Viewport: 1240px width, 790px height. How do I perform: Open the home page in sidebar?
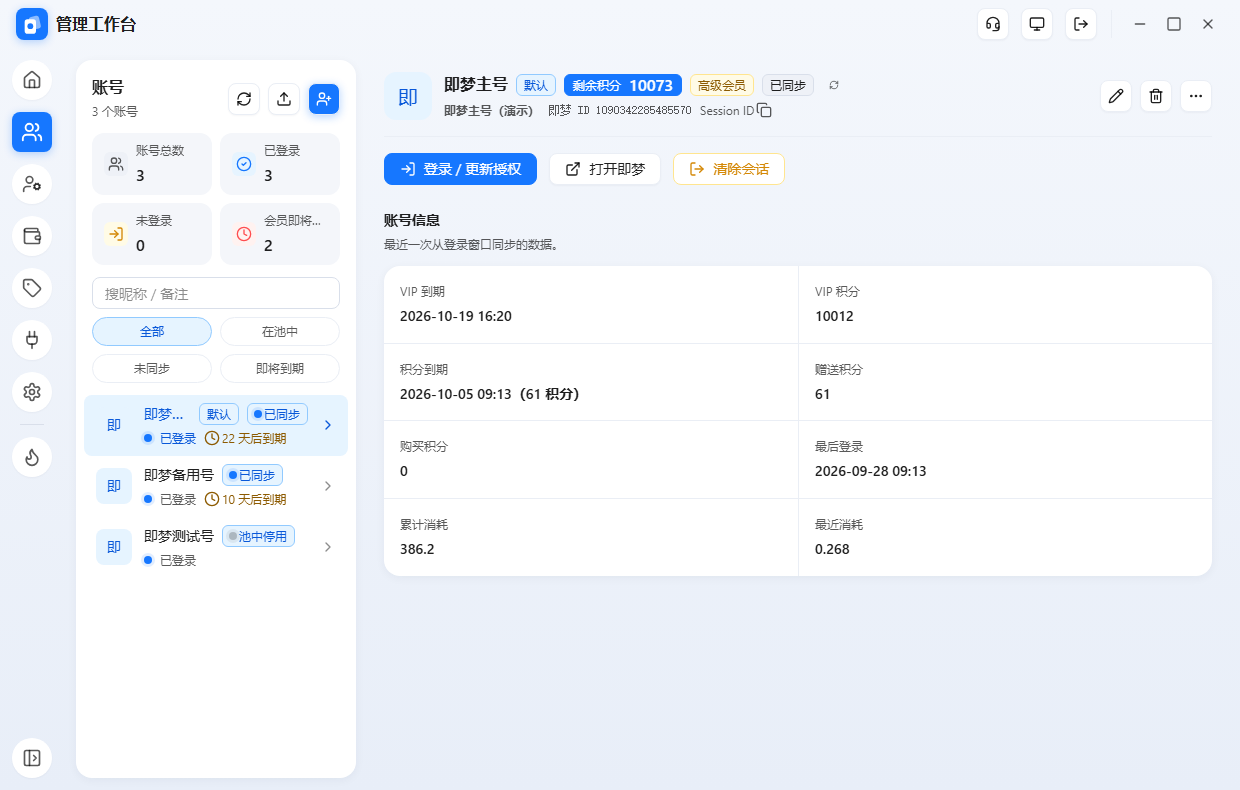(x=32, y=80)
